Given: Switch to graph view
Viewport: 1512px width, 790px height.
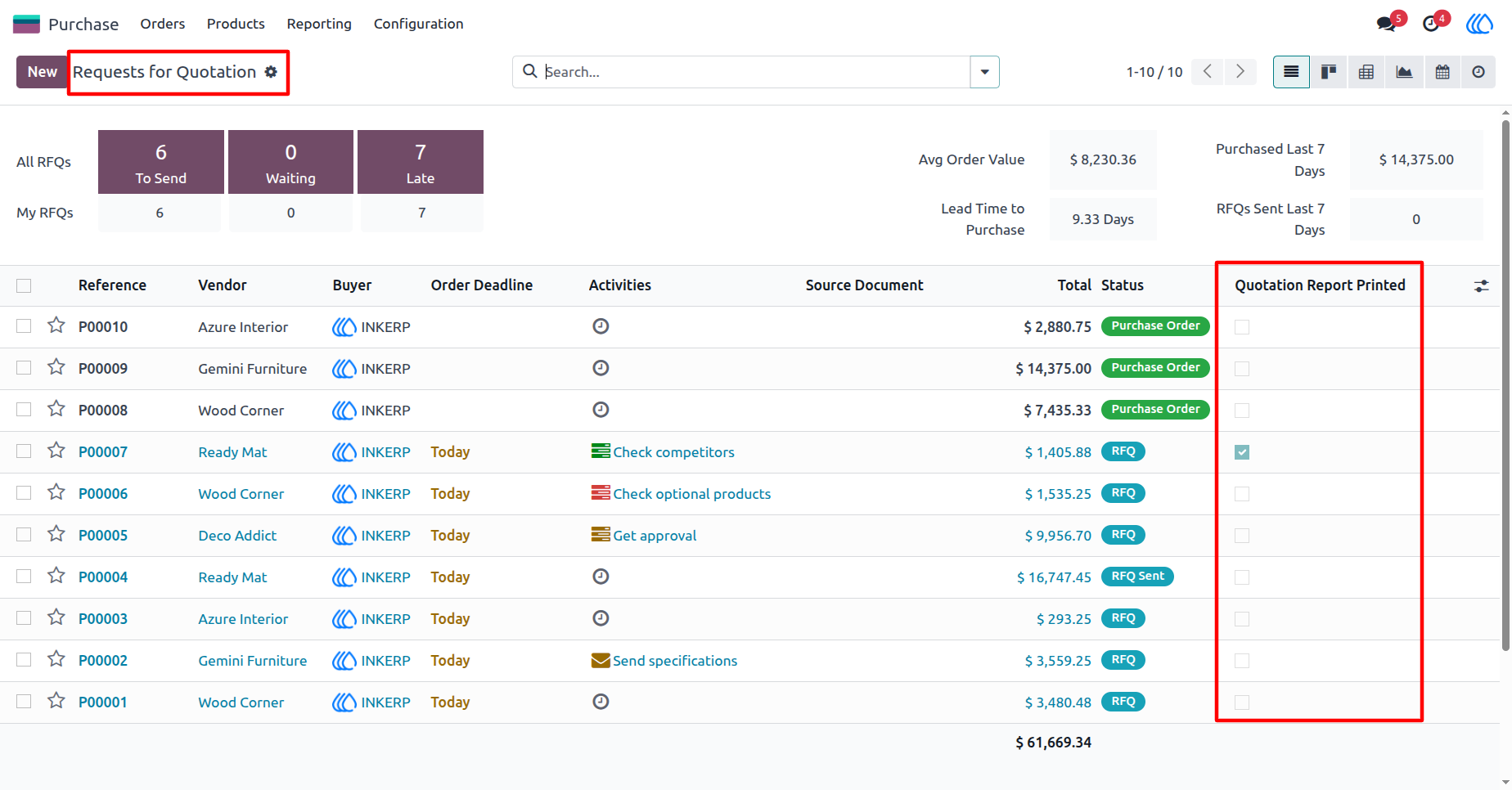Looking at the screenshot, I should click(1404, 72).
